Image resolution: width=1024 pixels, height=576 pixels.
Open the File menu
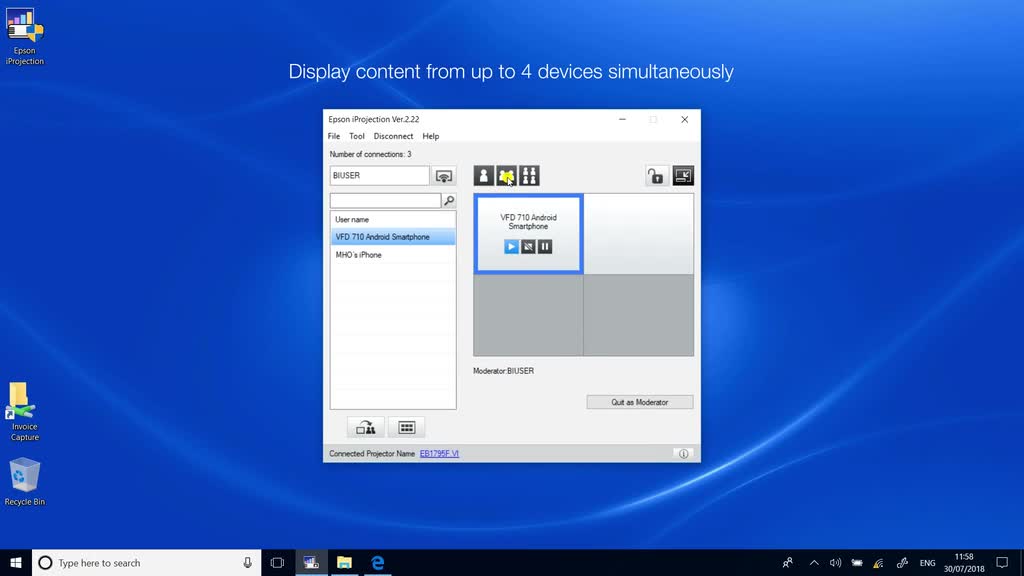click(334, 136)
